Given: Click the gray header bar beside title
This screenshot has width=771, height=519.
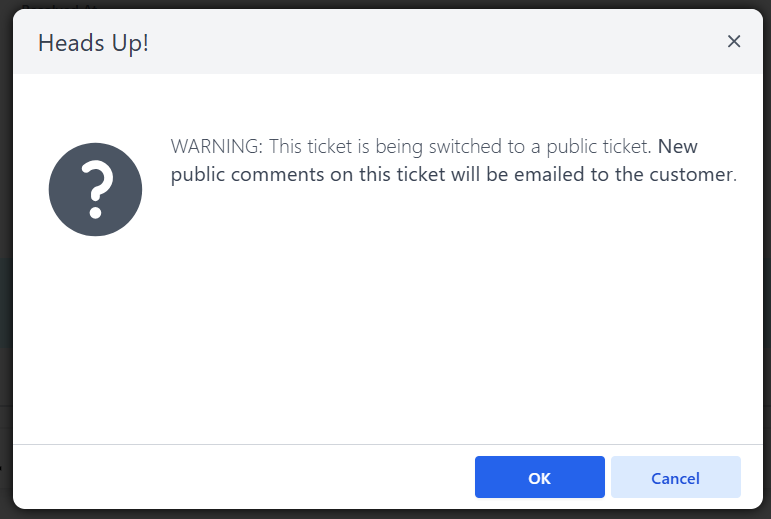Looking at the screenshot, I should 433,42.
